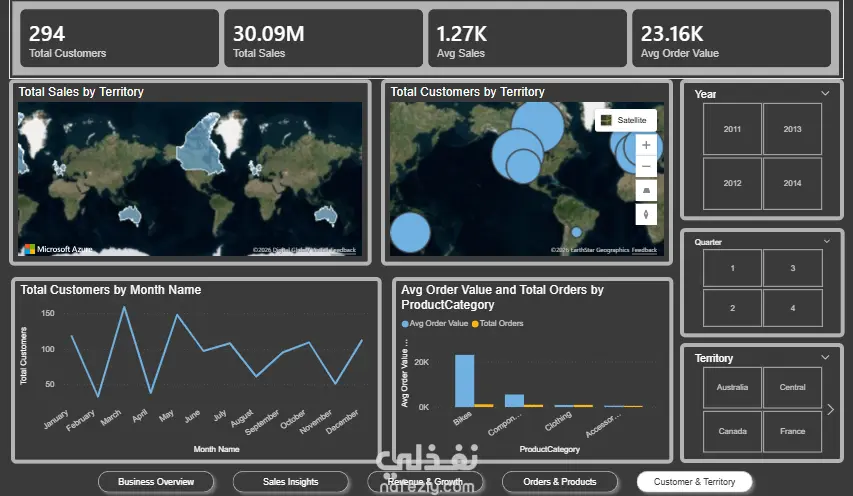853x496 pixels.
Task: Select quarter 3 in Quarter slicer
Action: pyautogui.click(x=793, y=268)
